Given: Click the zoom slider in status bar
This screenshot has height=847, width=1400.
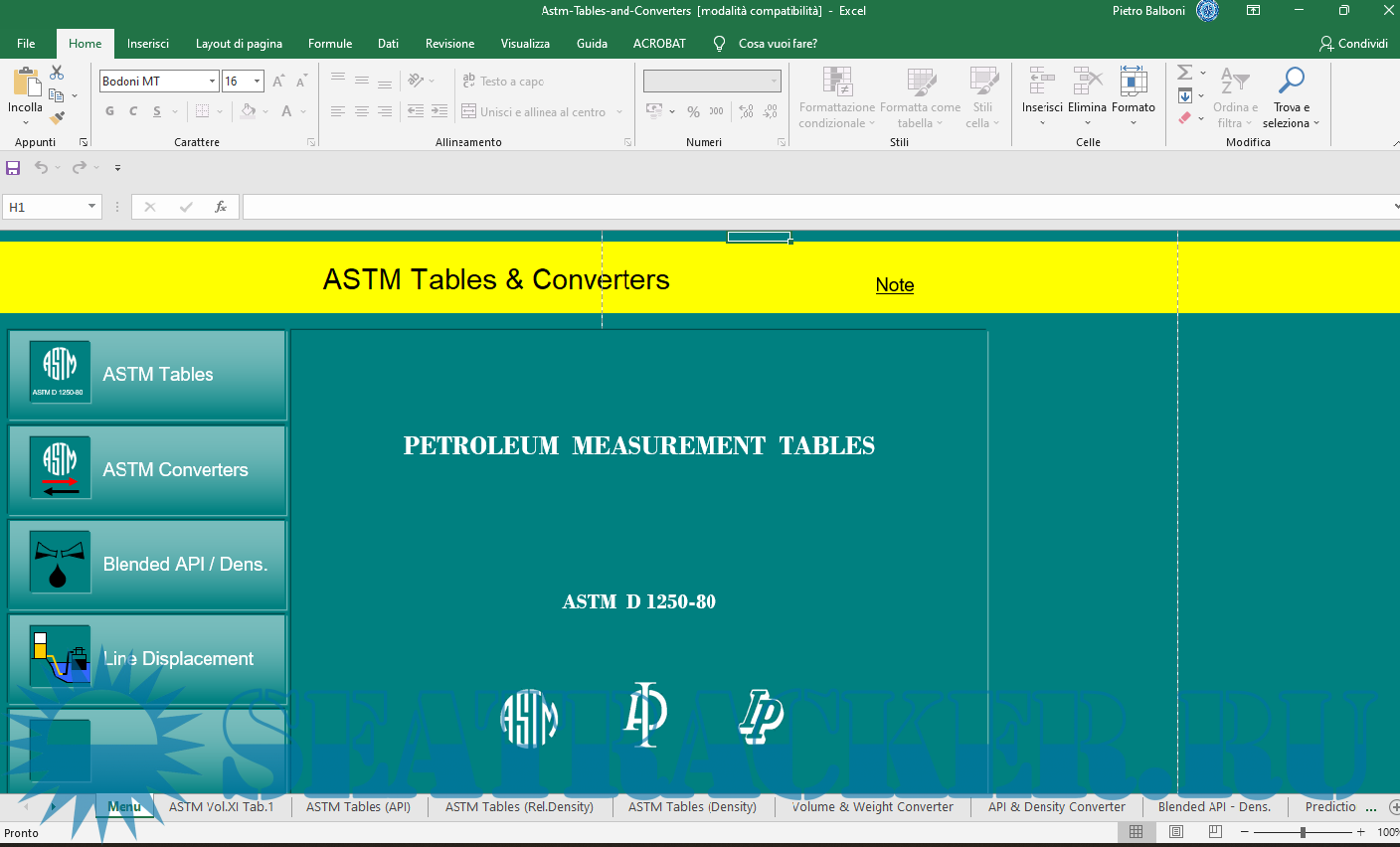Looking at the screenshot, I should click(x=1303, y=831).
